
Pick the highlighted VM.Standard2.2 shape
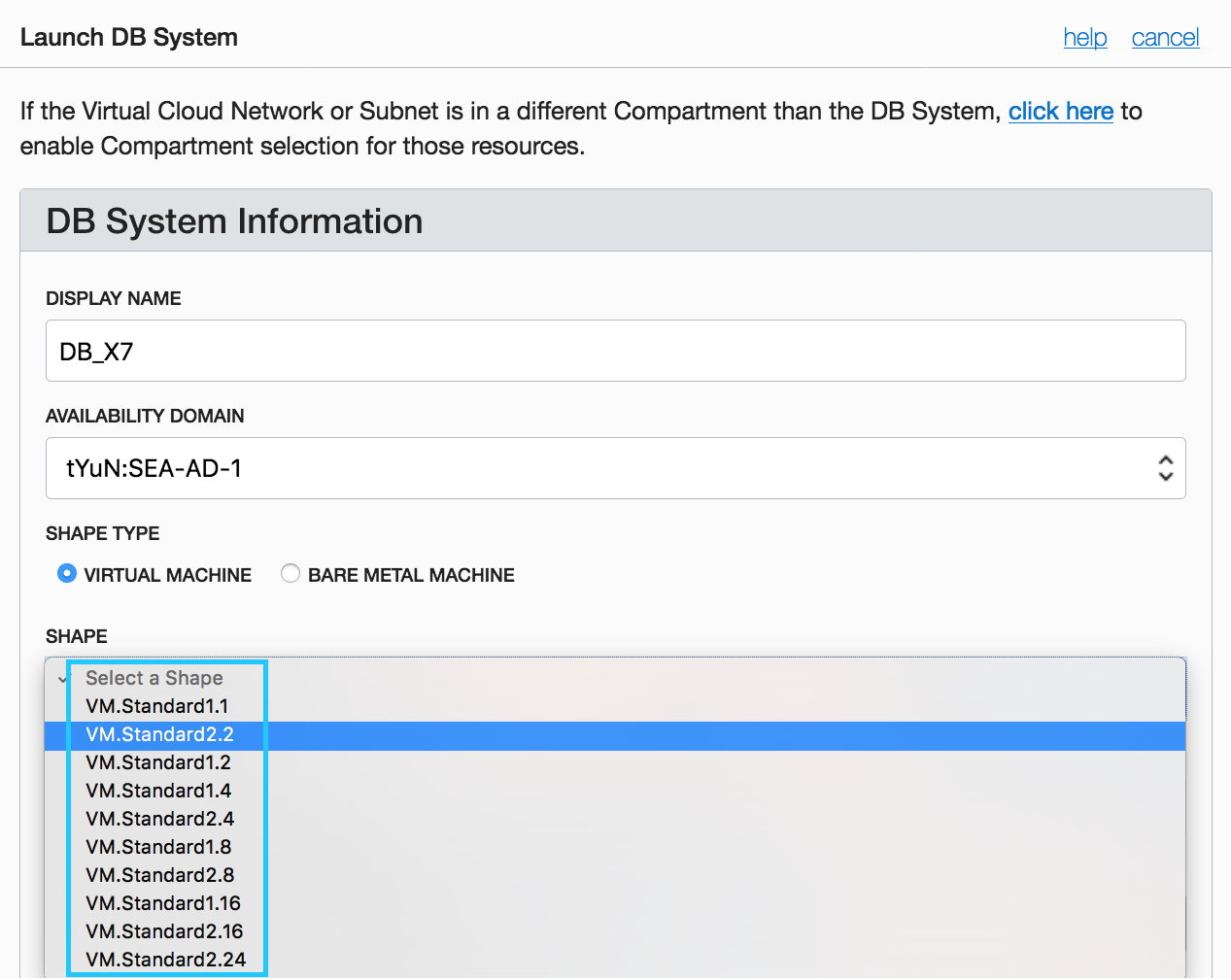(x=160, y=734)
